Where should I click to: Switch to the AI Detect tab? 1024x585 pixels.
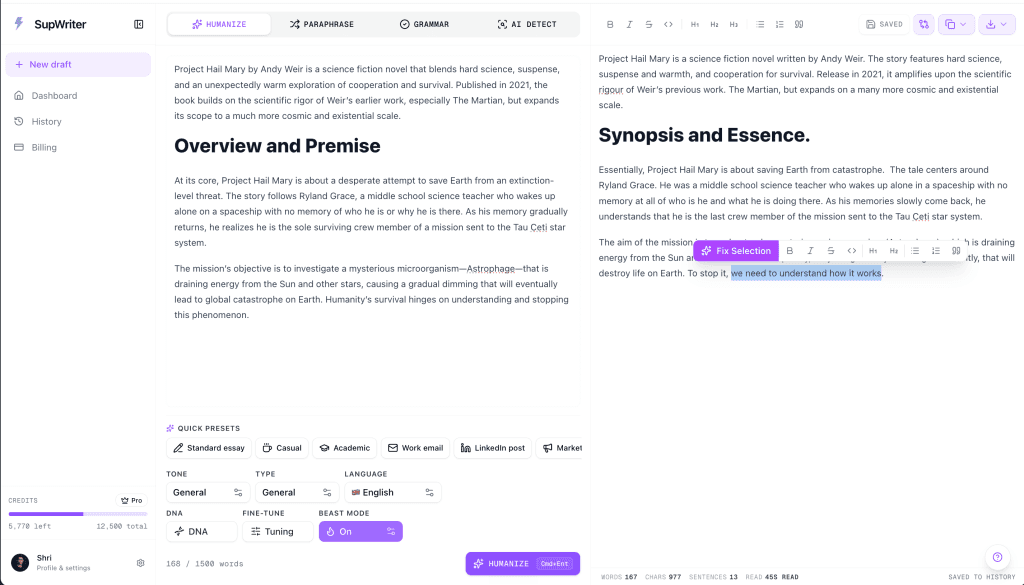(x=527, y=24)
